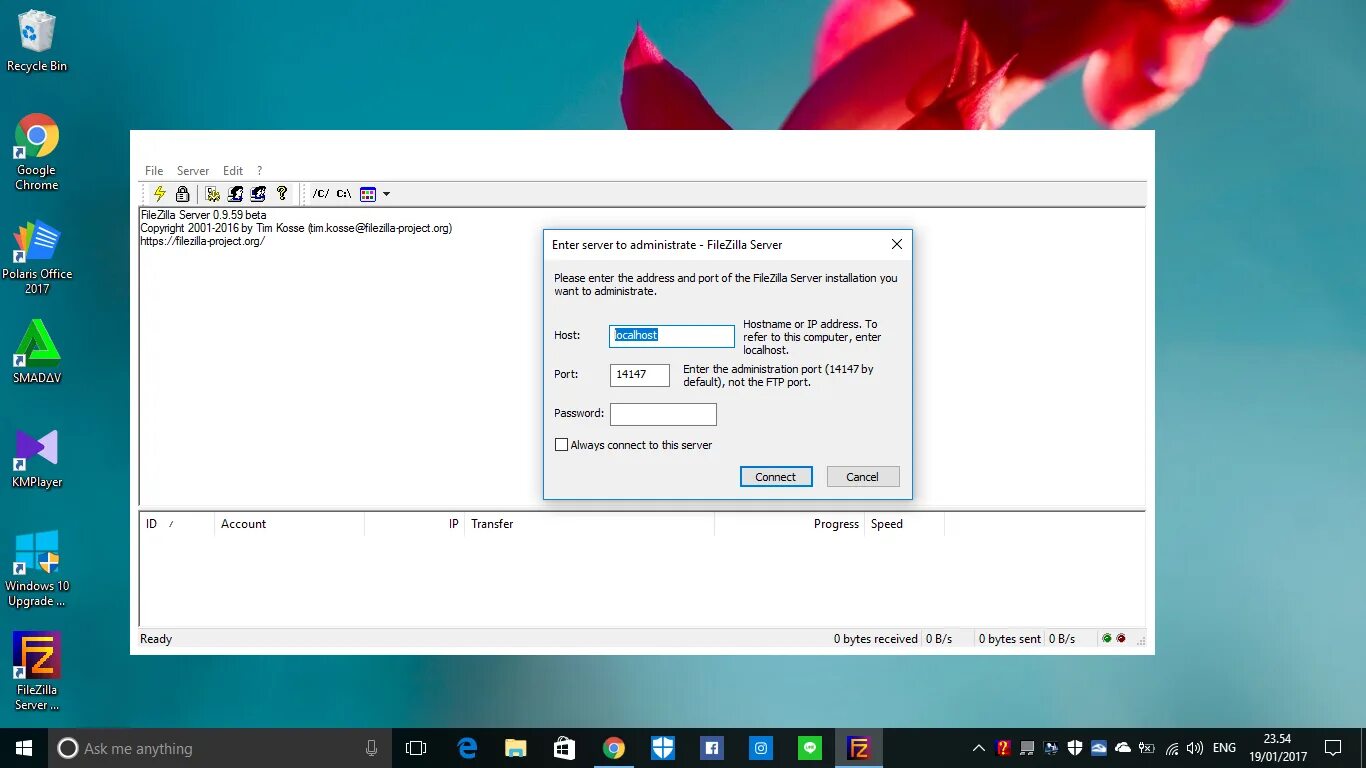This screenshot has height=768, width=1366.
Task: Open the Facebook app taskbar icon
Action: pos(712,748)
